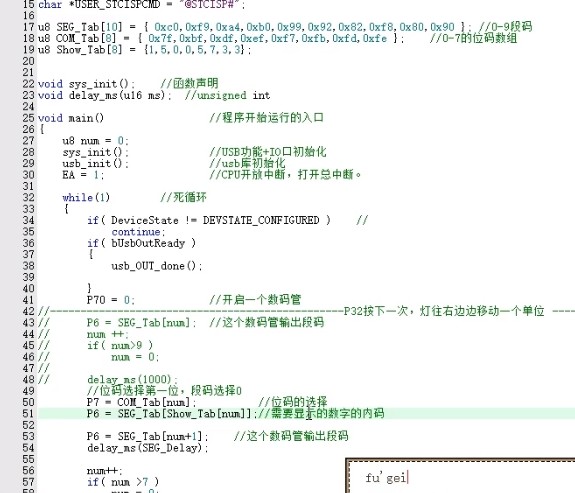Click 'EA = 1;' statement

pos(83,175)
